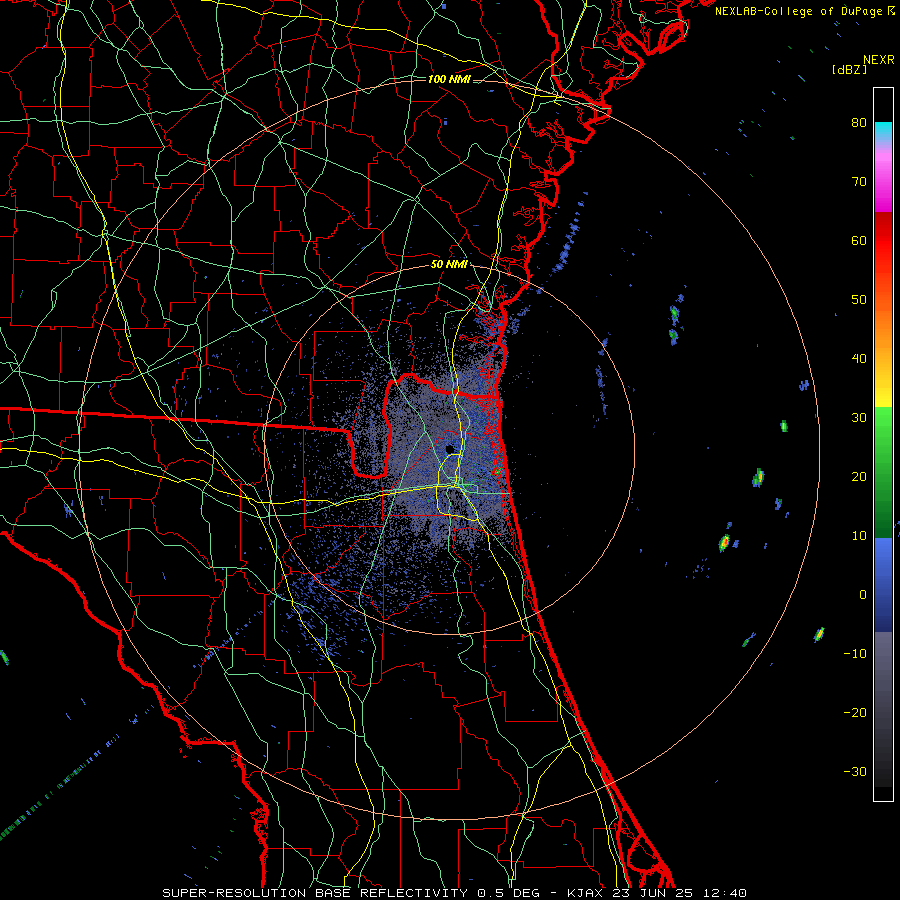Screen dimensions: 900x900
Task: Click the 50 NMI range ring label
Action: pos(449,265)
